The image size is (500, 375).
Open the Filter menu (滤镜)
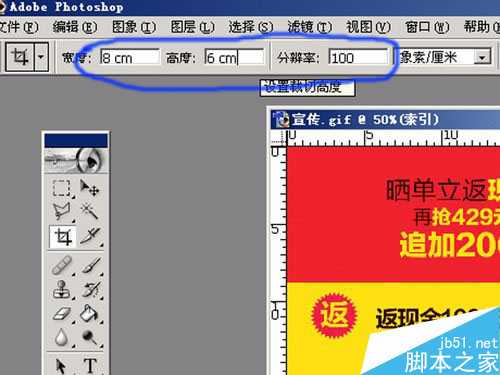coord(310,27)
